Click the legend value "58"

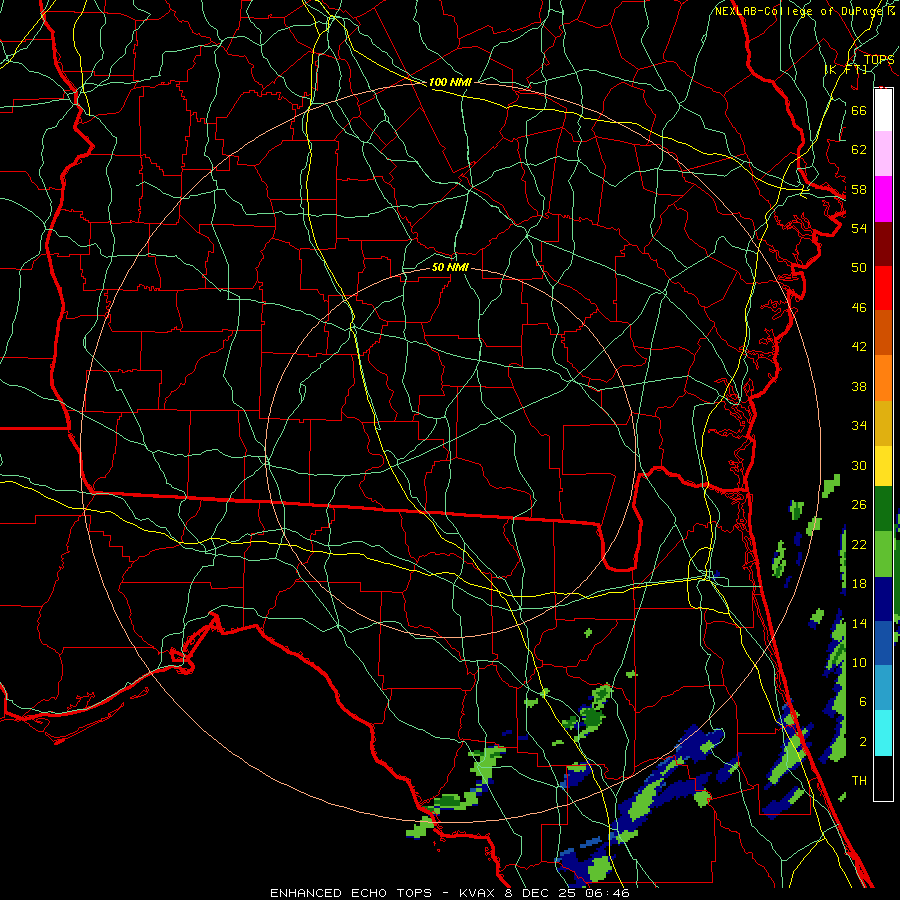coord(859,189)
